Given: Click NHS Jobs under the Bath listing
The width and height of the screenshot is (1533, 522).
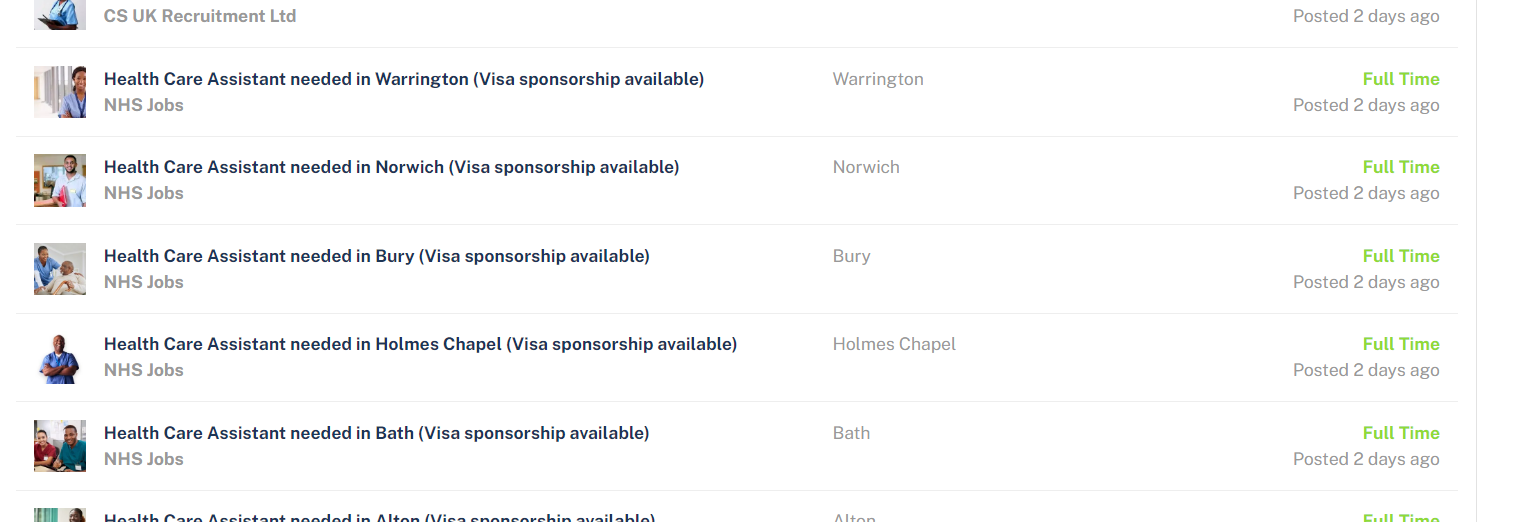Looking at the screenshot, I should pos(144,459).
